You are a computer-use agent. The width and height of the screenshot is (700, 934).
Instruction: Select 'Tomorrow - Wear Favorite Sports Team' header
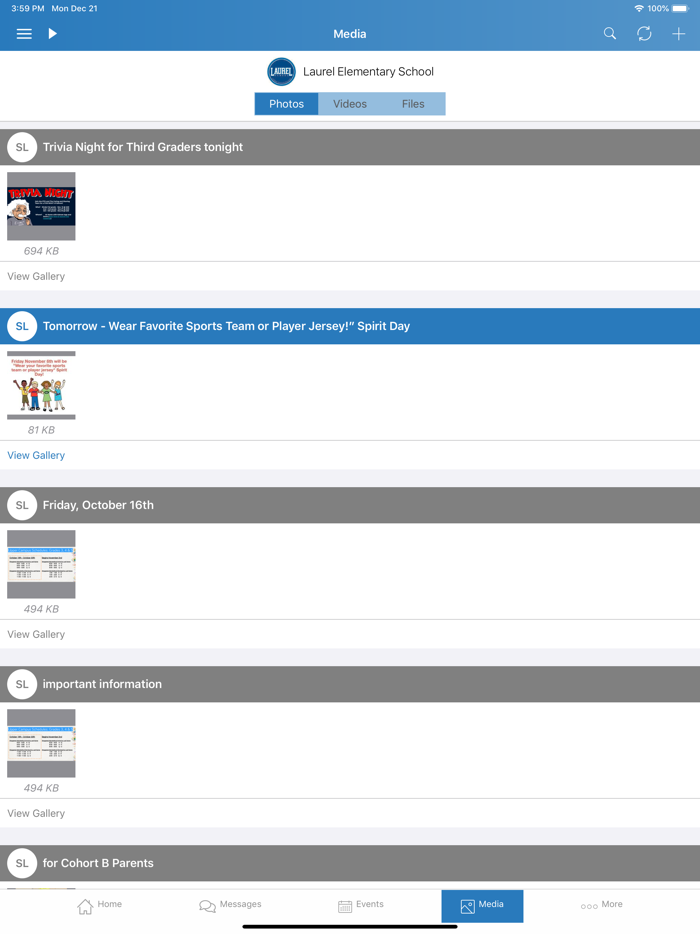pos(350,326)
